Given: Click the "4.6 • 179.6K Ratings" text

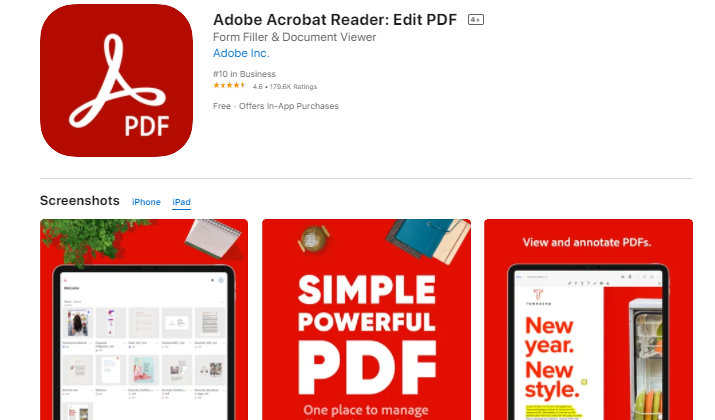Looking at the screenshot, I should pyautogui.click(x=285, y=87).
